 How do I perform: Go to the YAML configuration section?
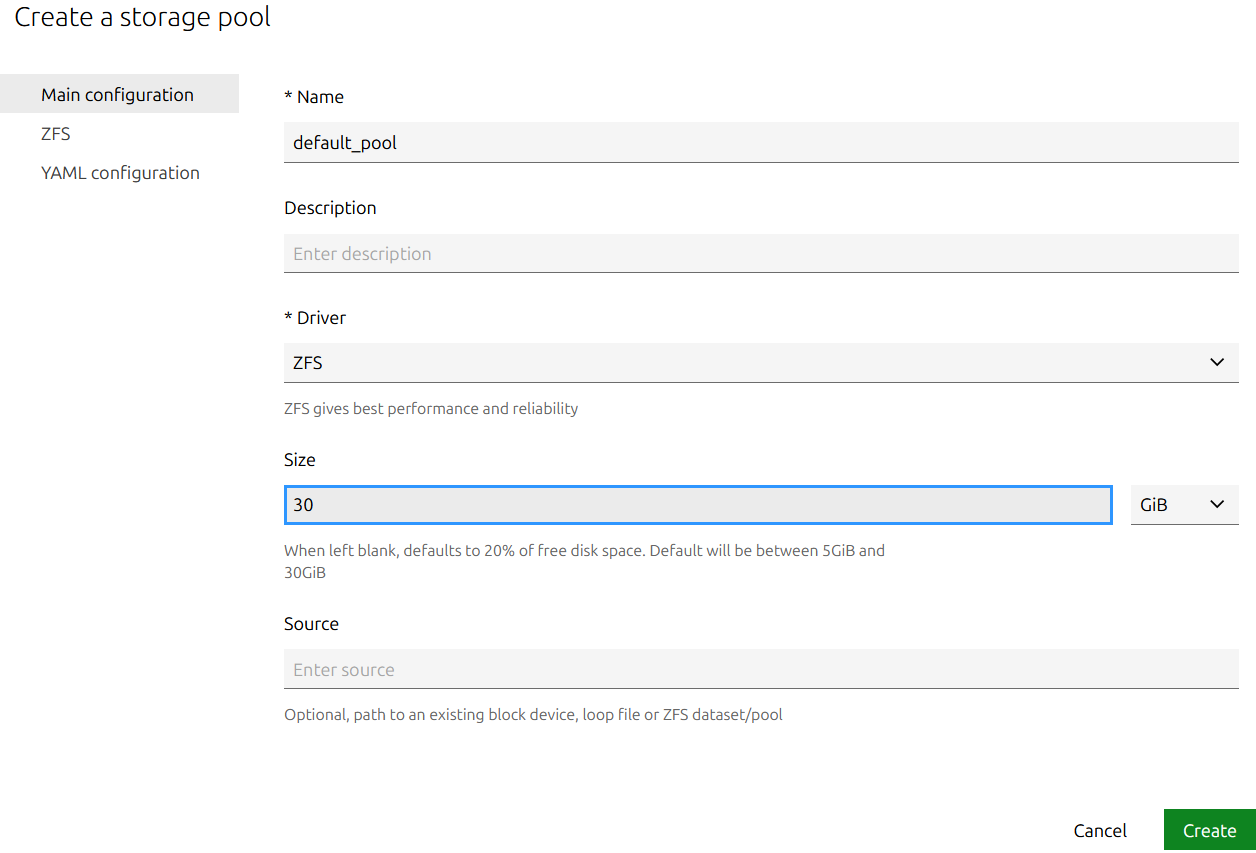pyautogui.click(x=120, y=173)
